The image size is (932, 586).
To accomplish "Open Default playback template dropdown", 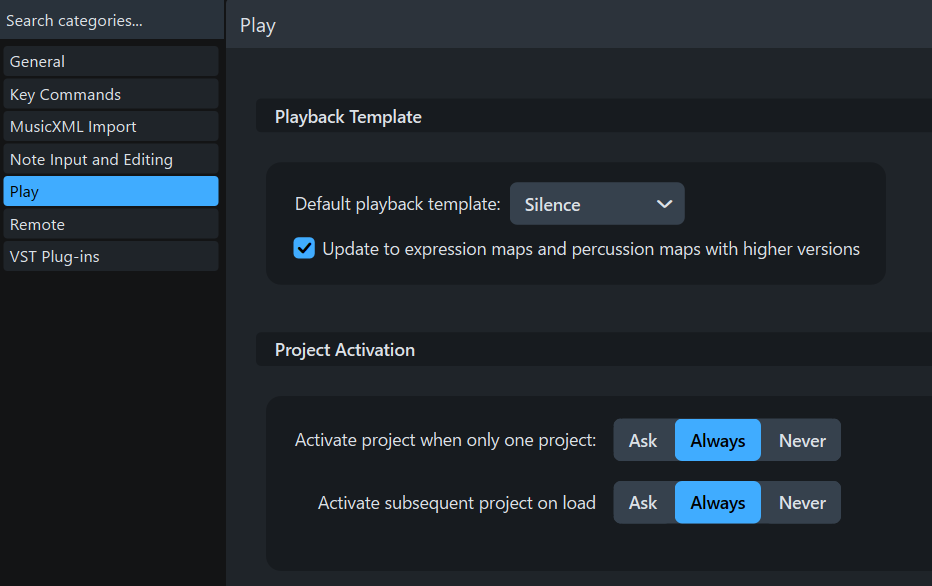I will pos(596,204).
